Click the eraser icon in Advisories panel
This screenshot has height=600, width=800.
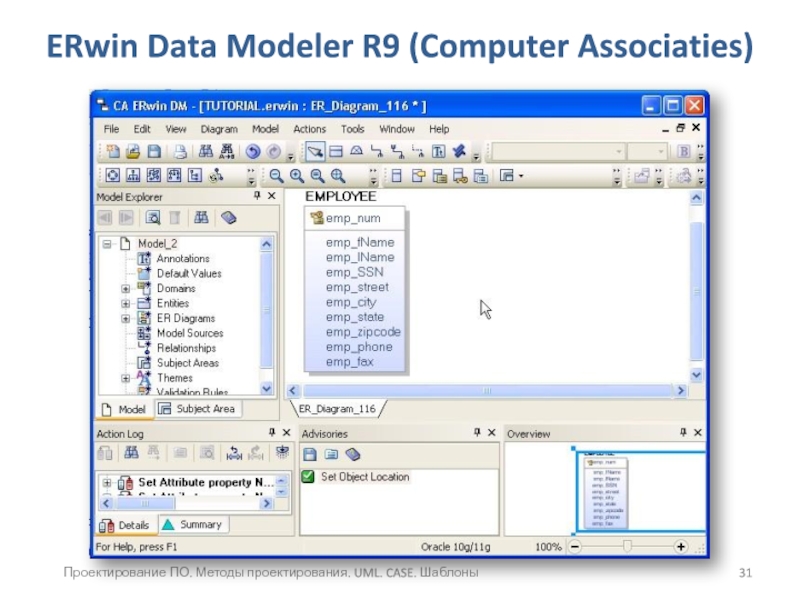pos(353,454)
